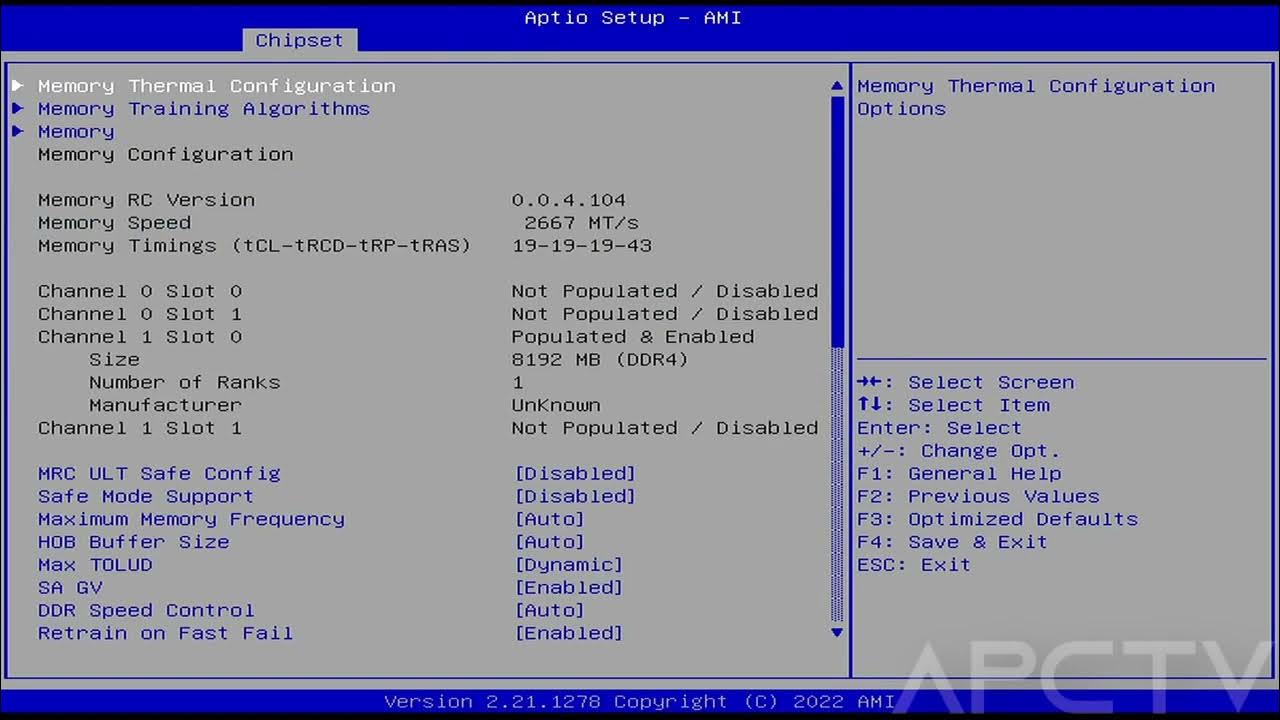Click the 2667 MT/s speed value
Image resolution: width=1280 pixels, height=720 pixels.
point(581,223)
